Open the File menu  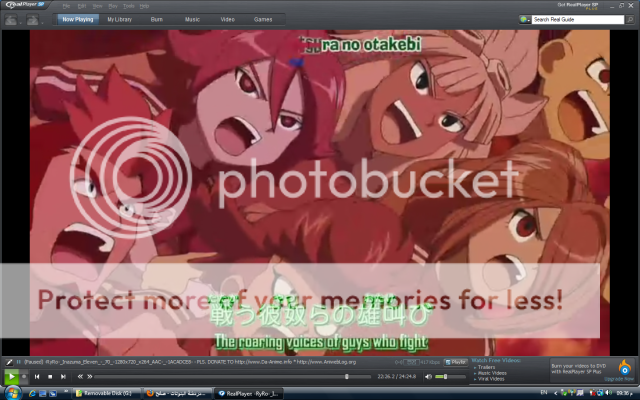pos(67,6)
